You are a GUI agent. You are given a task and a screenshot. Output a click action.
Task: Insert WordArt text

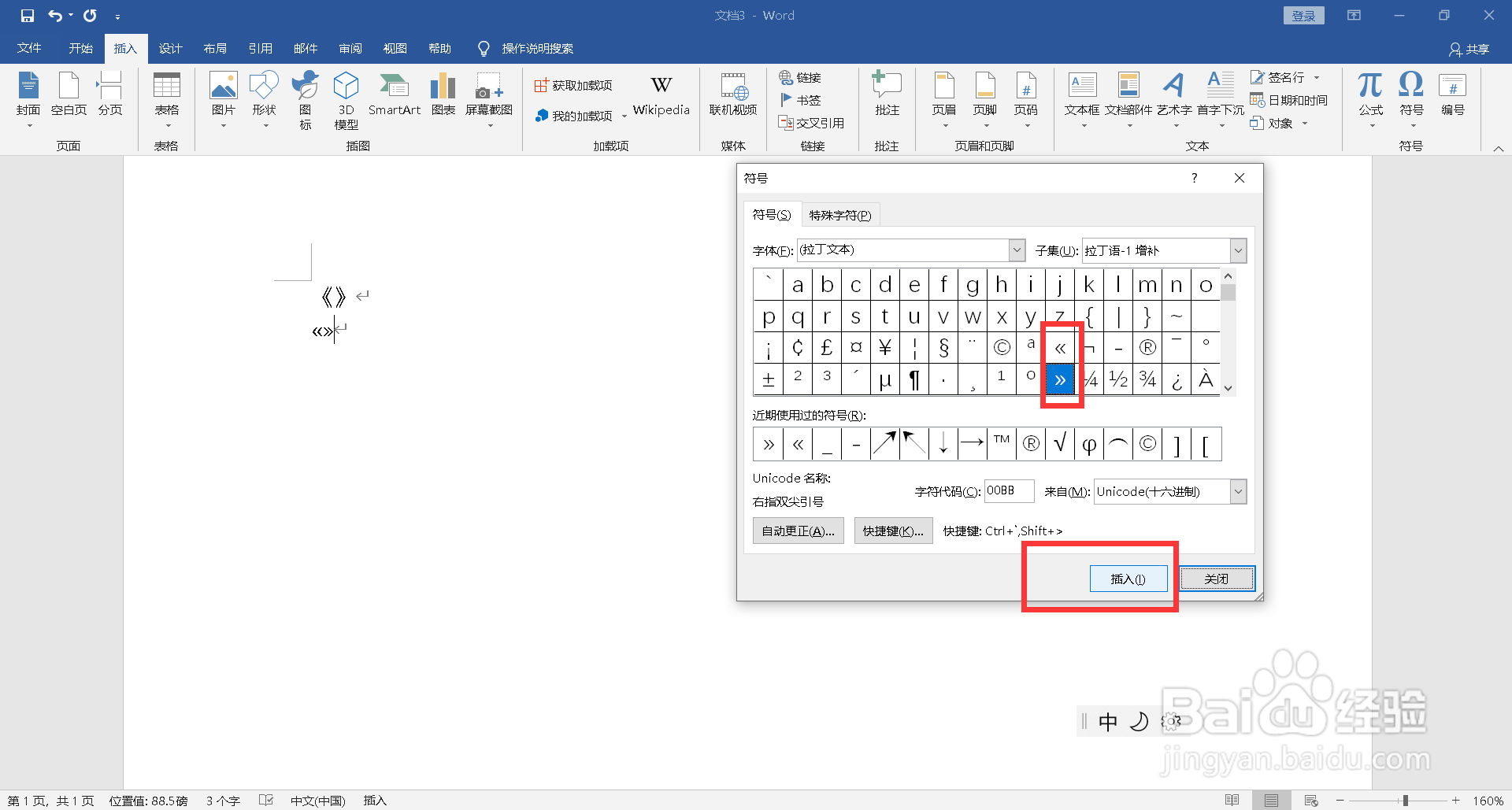click(x=1174, y=98)
